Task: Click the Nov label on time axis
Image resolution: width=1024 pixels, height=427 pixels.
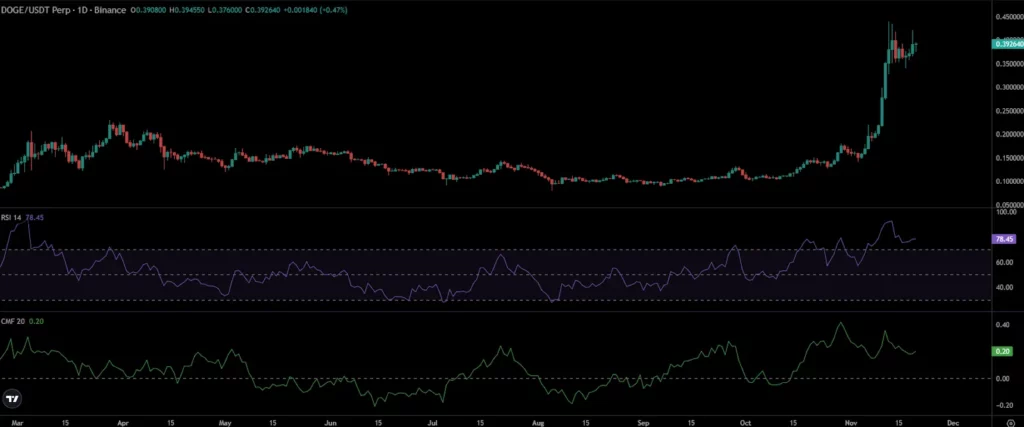Action: (x=850, y=422)
